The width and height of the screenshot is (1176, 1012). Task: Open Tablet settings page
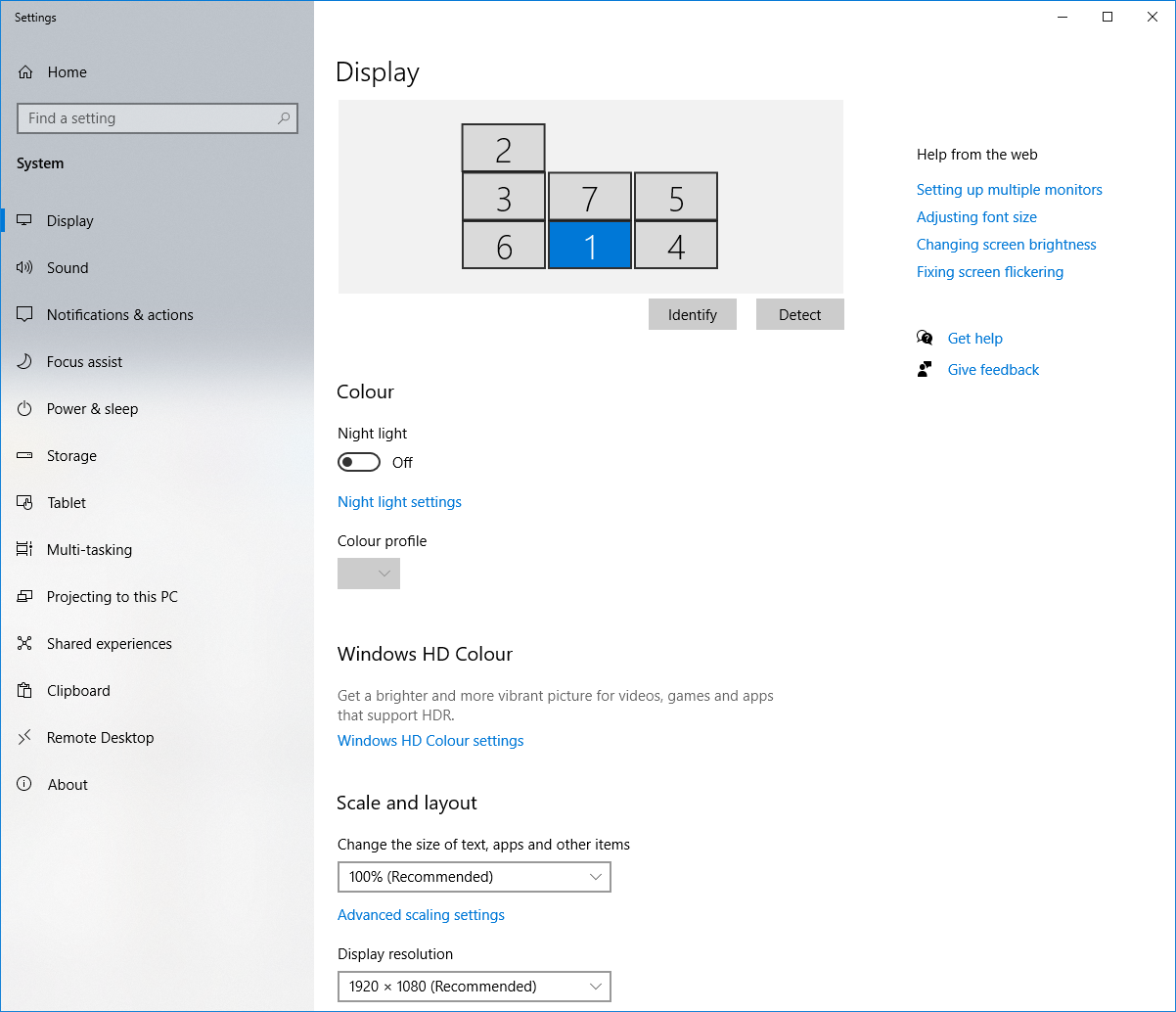157,503
